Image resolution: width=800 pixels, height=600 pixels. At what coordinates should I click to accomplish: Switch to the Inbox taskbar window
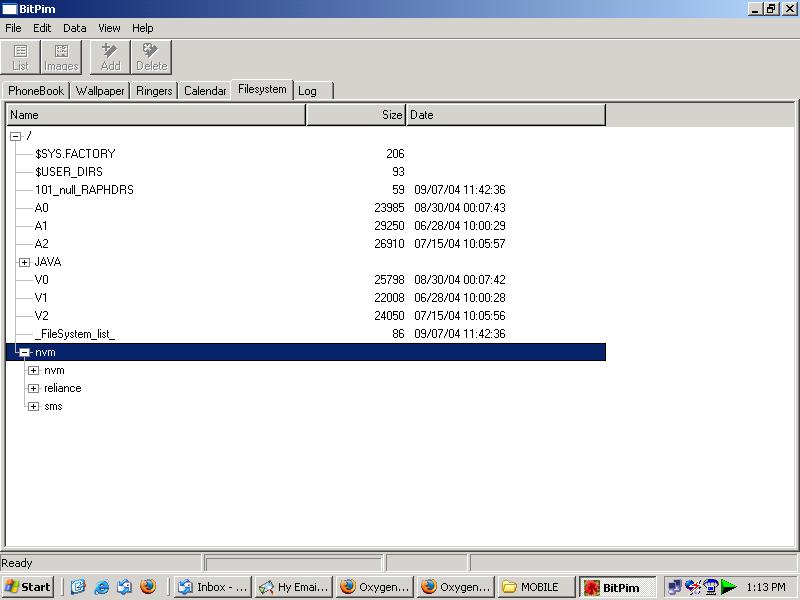213,587
